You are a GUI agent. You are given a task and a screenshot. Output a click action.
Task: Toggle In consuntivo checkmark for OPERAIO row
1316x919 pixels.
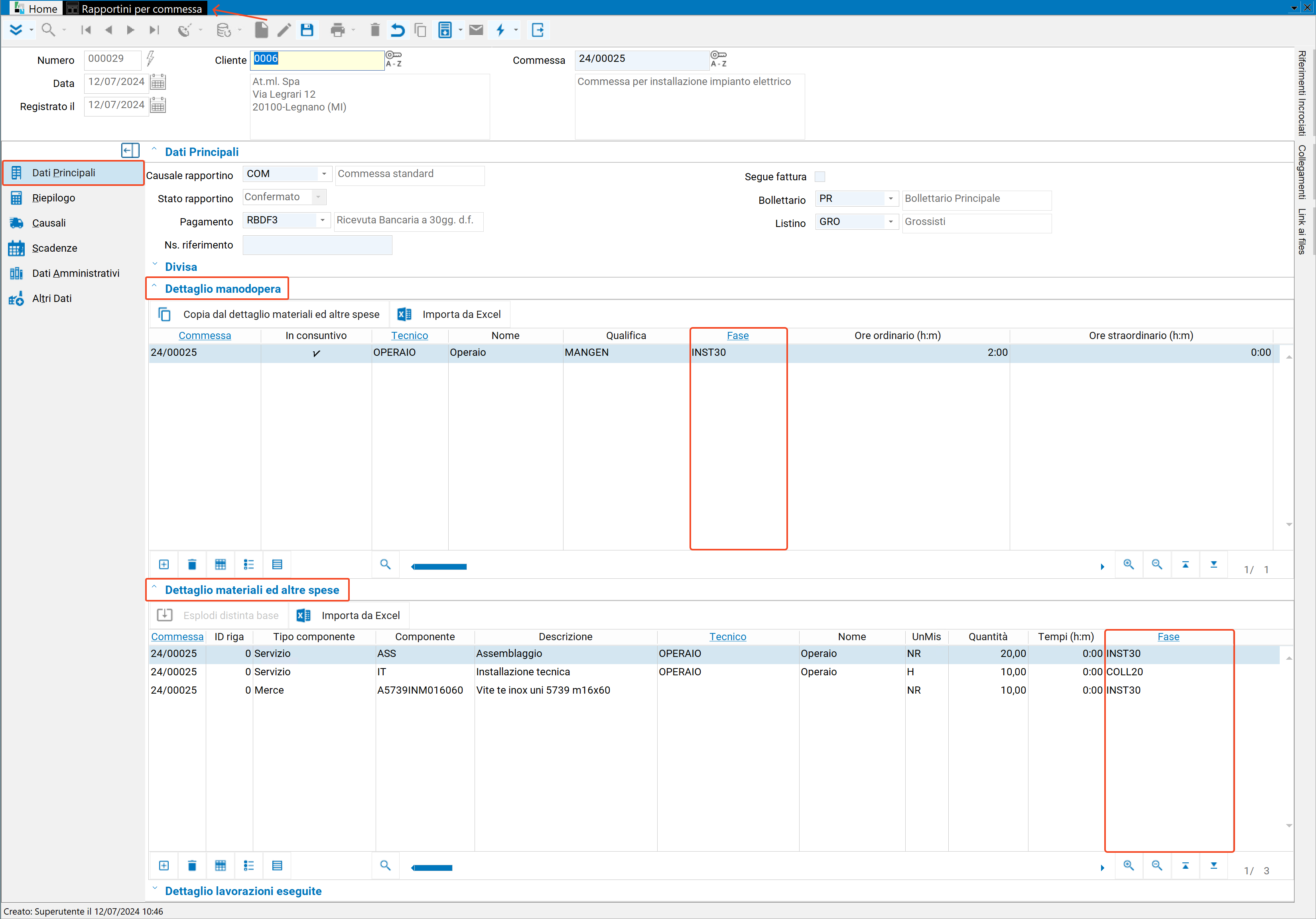pos(316,353)
